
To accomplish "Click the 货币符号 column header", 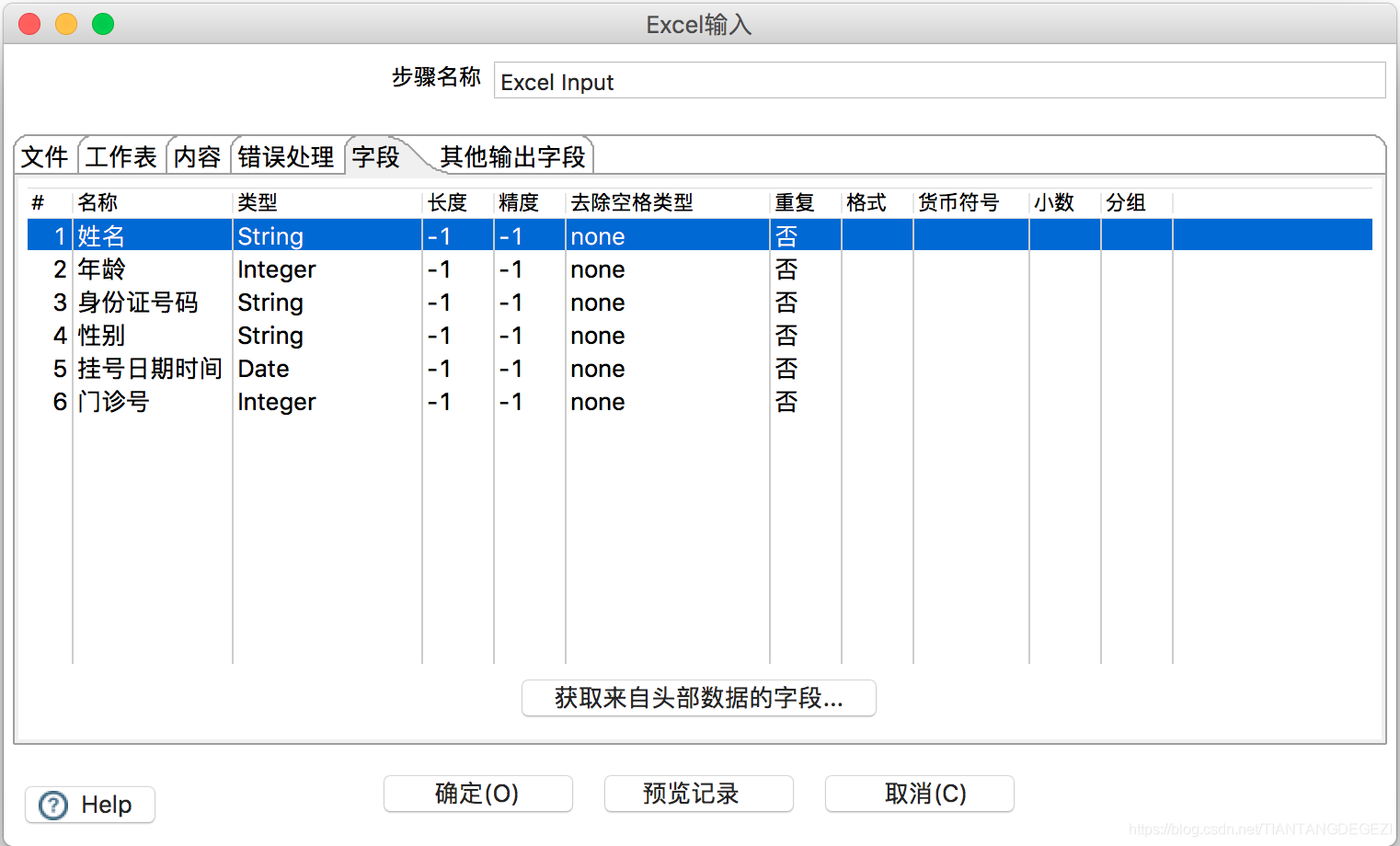I will pos(970,202).
